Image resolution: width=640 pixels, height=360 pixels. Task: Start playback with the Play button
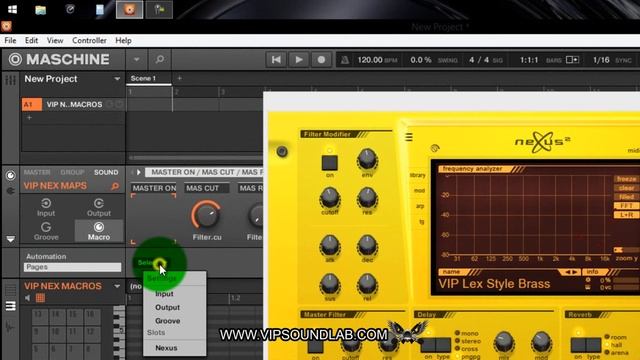click(x=299, y=60)
